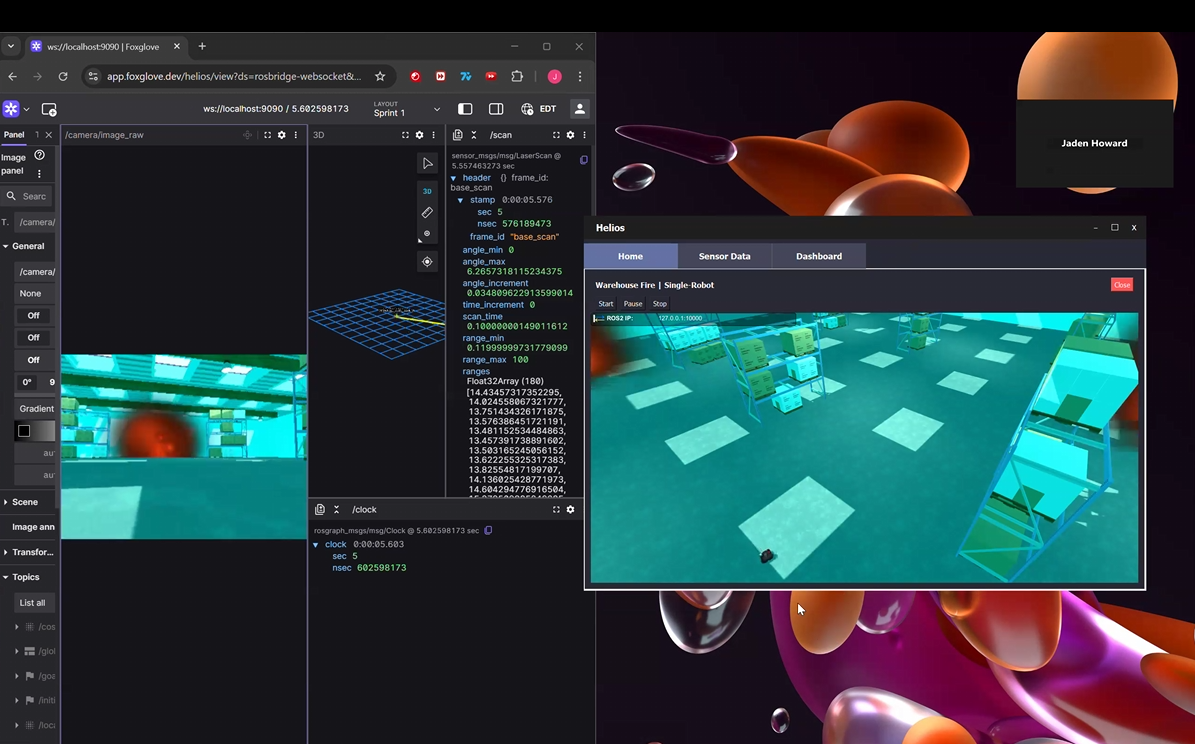1195x744 pixels.
Task: Click the add panel icon
Action: [x=49, y=110]
